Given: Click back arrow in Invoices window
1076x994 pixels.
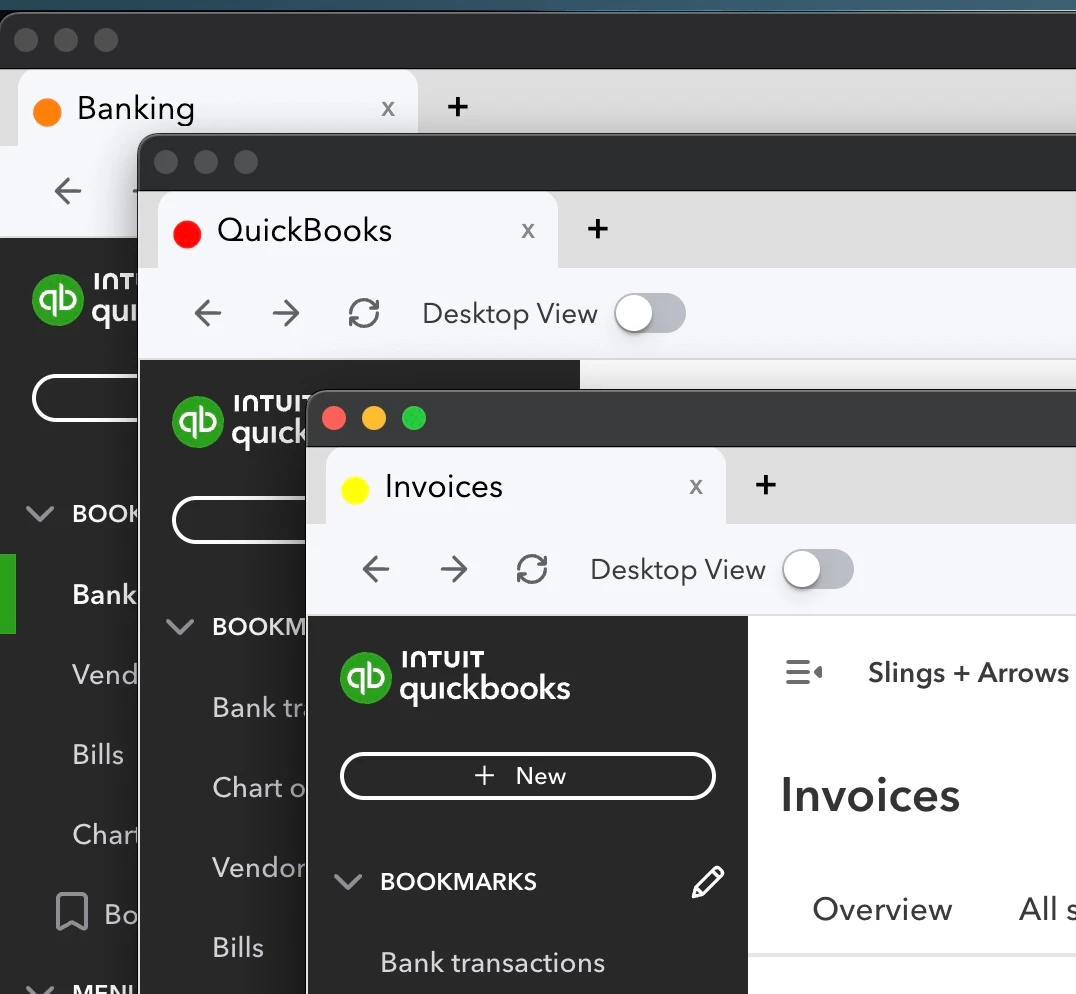Looking at the screenshot, I should [x=376, y=569].
